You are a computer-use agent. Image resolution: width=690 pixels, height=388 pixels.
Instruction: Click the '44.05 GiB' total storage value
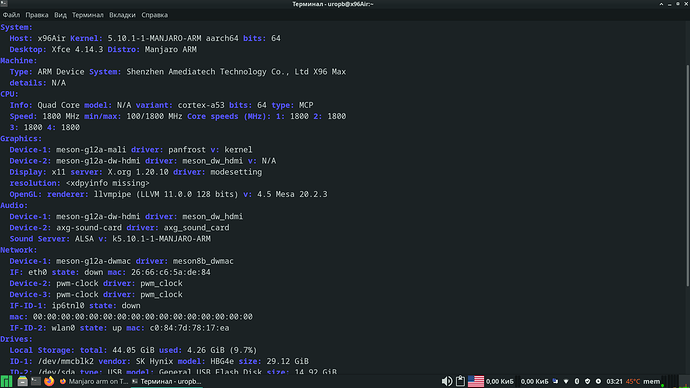click(133, 350)
